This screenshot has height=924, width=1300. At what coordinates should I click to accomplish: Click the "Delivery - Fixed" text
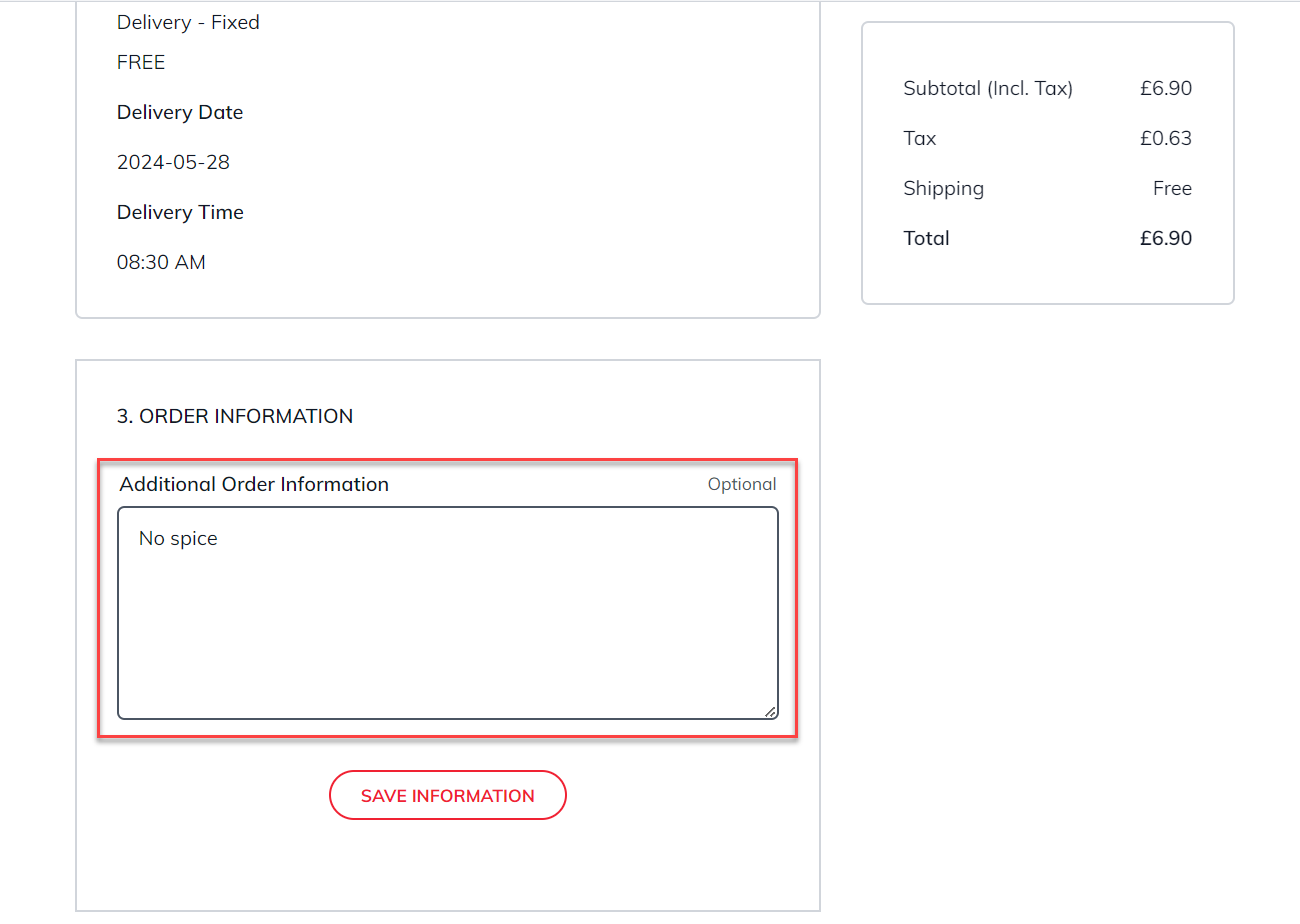point(188,23)
